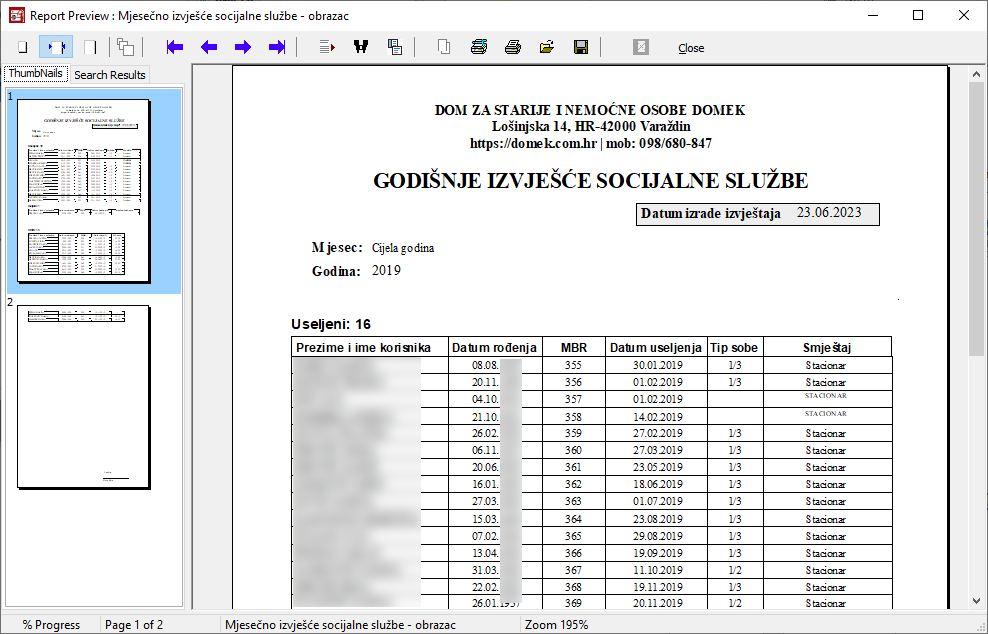Image resolution: width=988 pixels, height=634 pixels.
Task: Toggle Zoom to Width view mode
Action: (56, 47)
